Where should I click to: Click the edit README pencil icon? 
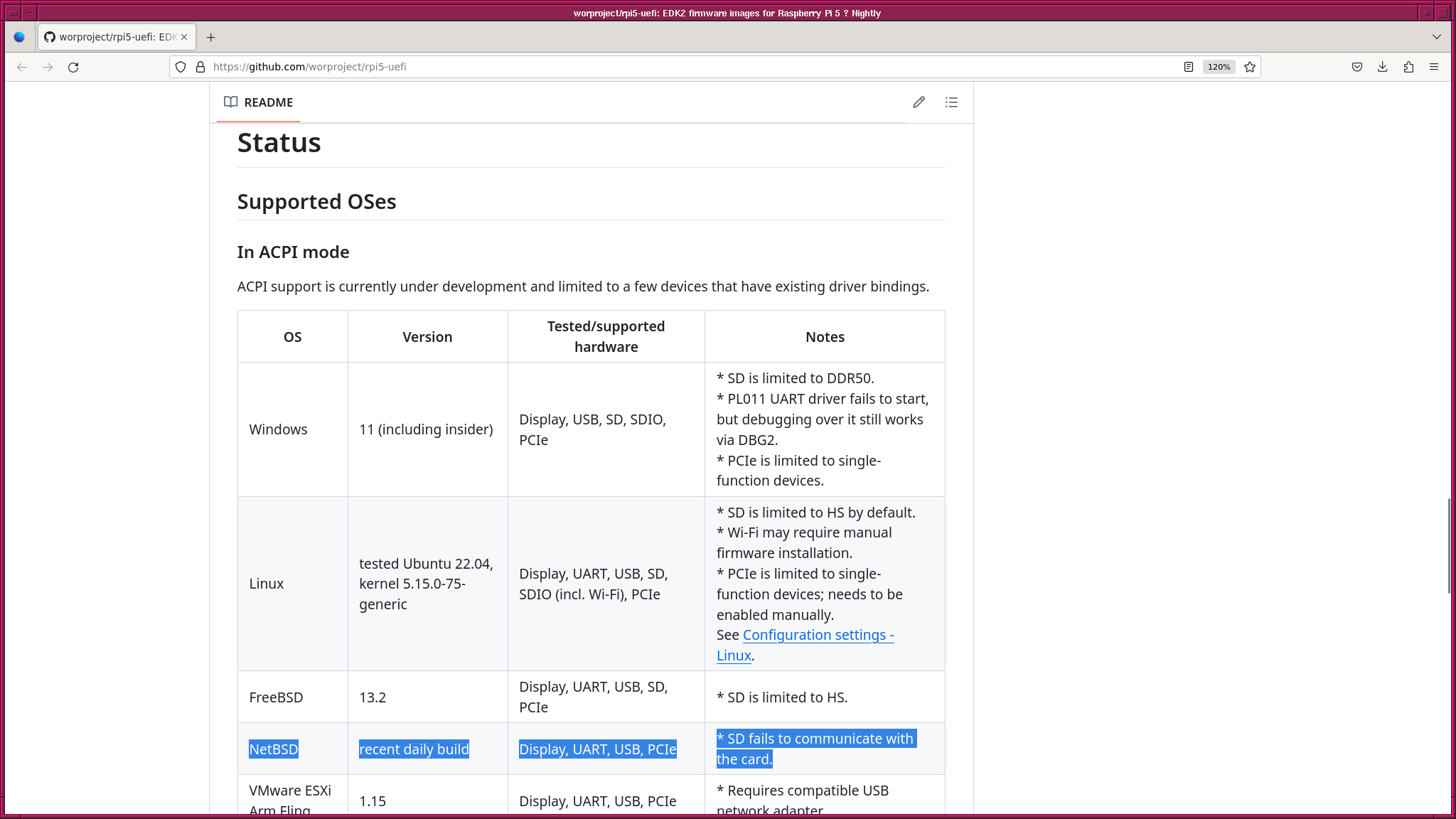(919, 102)
